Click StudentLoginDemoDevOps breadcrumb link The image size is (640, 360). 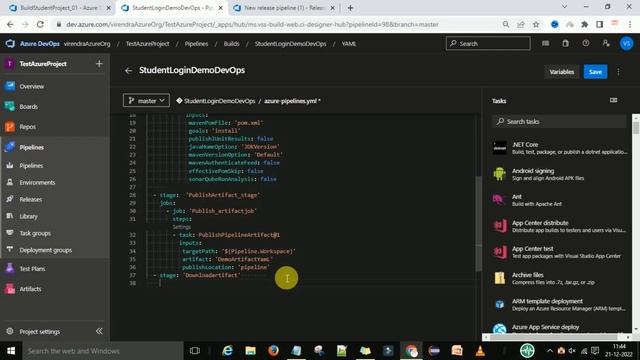290,44
